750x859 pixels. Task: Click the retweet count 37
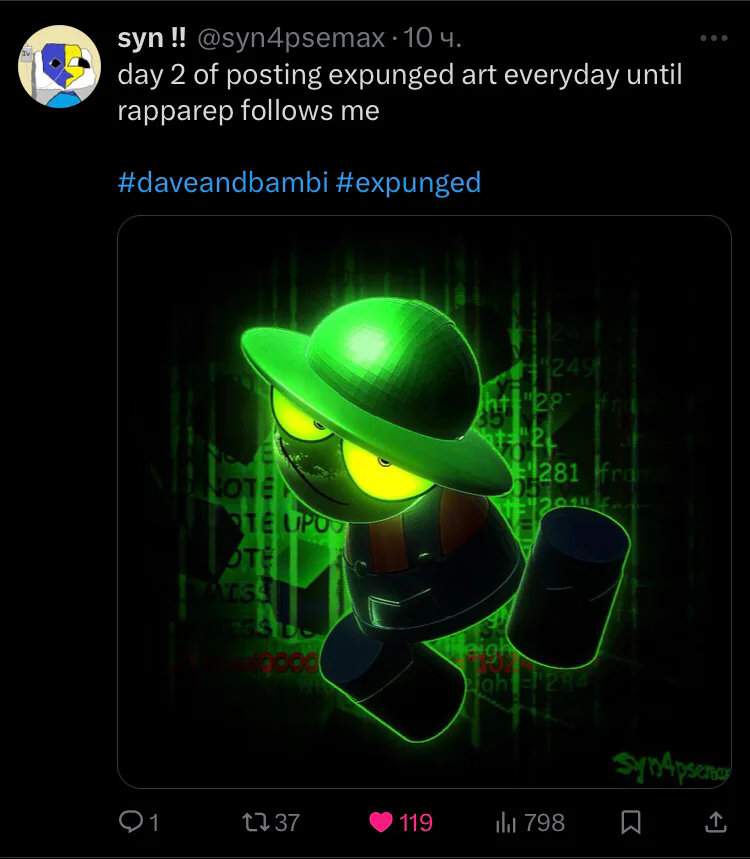287,823
